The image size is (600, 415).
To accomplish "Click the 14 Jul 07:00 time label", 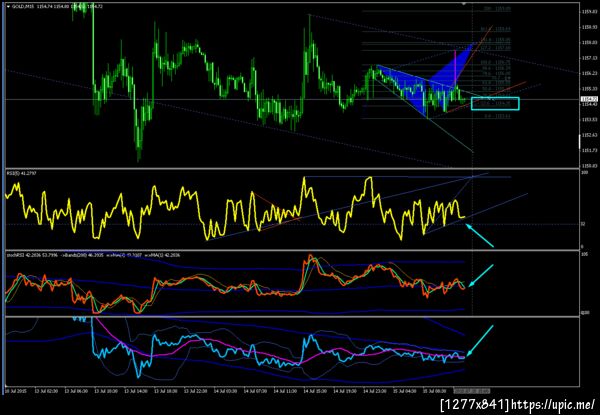I will pyautogui.click(x=255, y=392).
